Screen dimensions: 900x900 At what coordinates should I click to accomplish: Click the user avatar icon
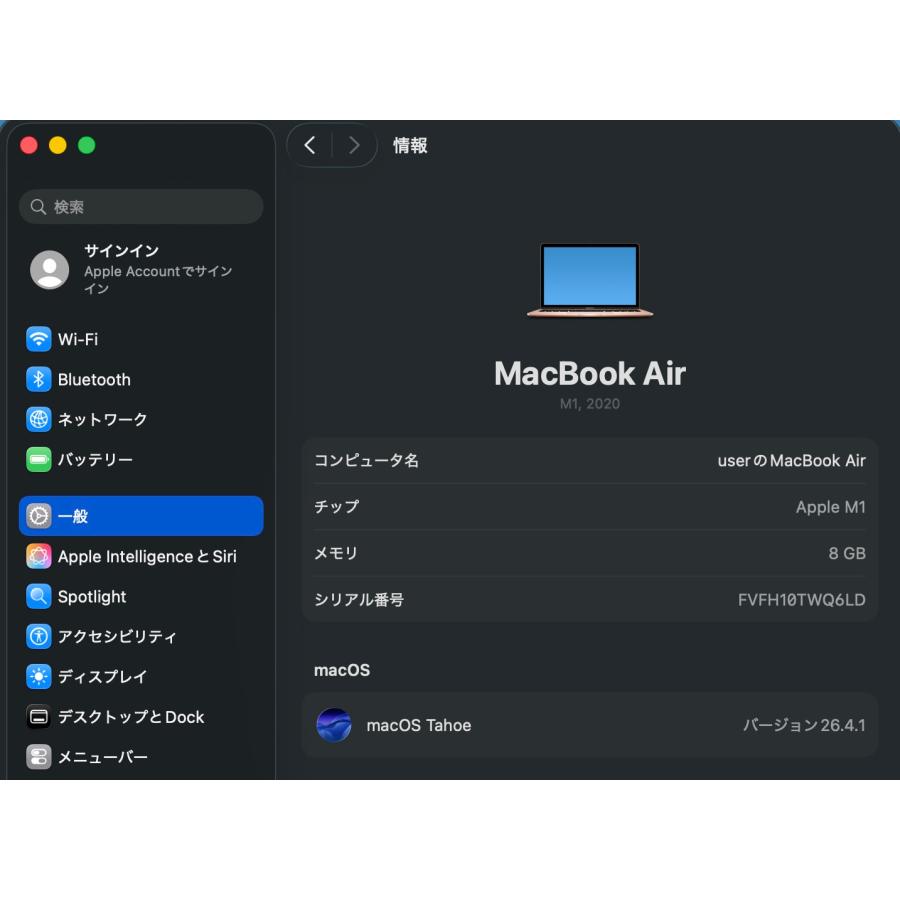(49, 269)
